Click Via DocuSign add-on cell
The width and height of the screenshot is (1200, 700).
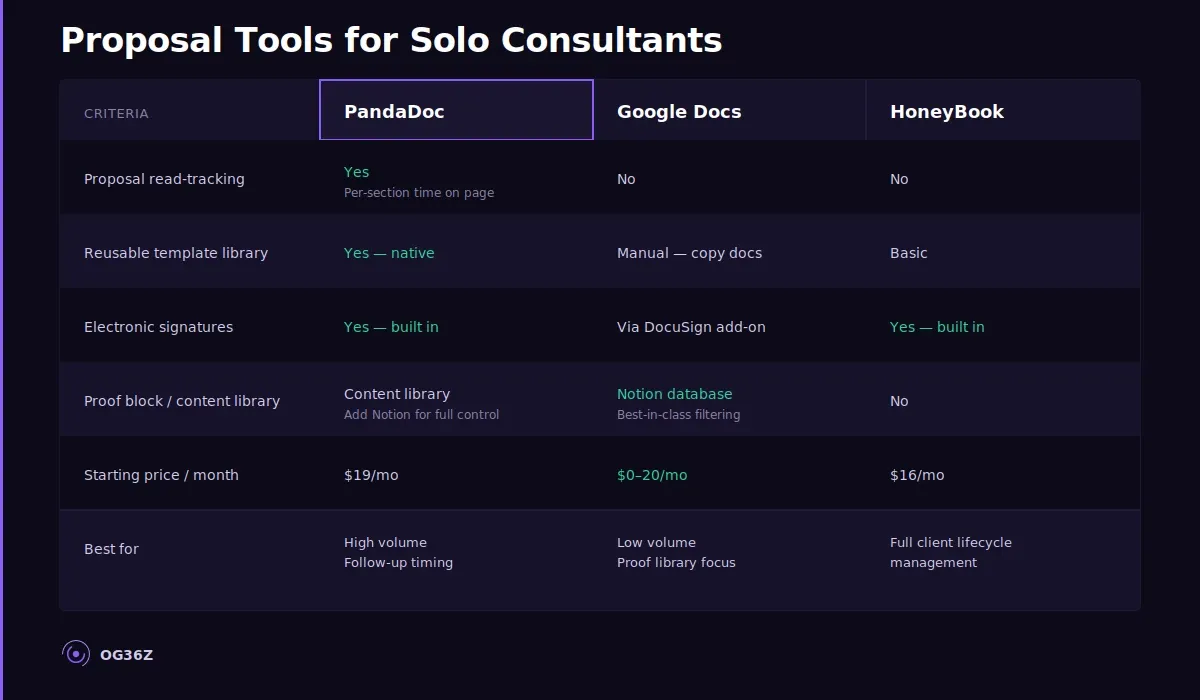pos(691,326)
